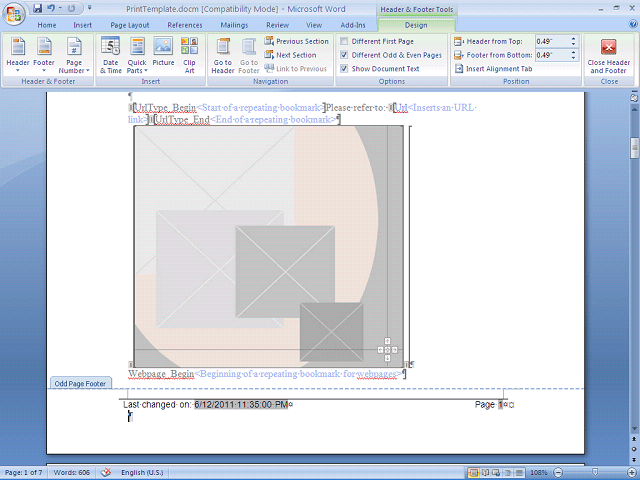Change language from English (U.S.)
The width and height of the screenshot is (640, 480).
point(142,473)
